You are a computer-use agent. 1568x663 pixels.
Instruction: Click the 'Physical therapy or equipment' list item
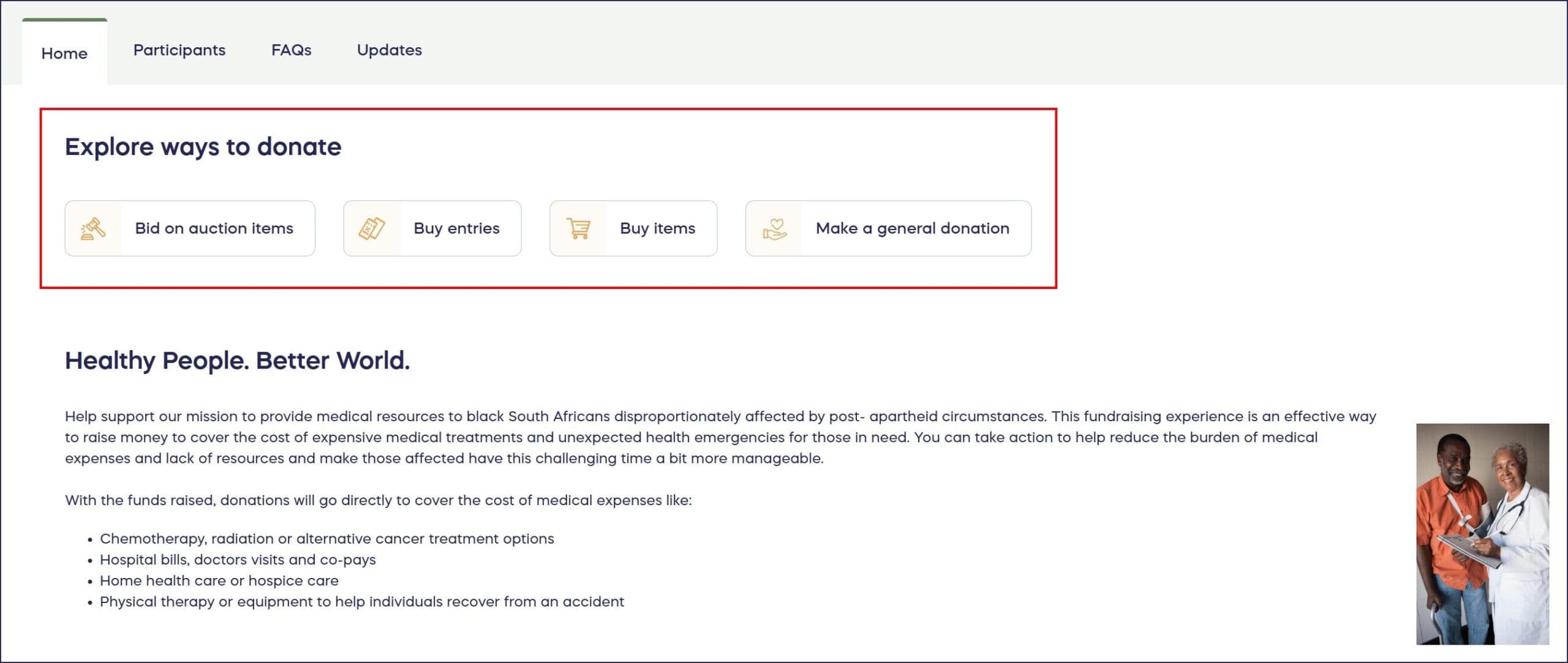pos(361,602)
